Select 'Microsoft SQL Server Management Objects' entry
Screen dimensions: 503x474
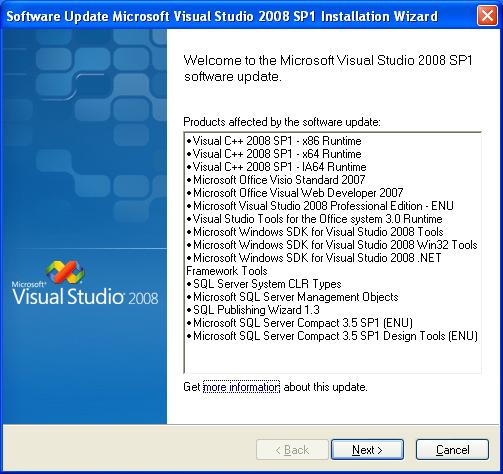tap(292, 297)
